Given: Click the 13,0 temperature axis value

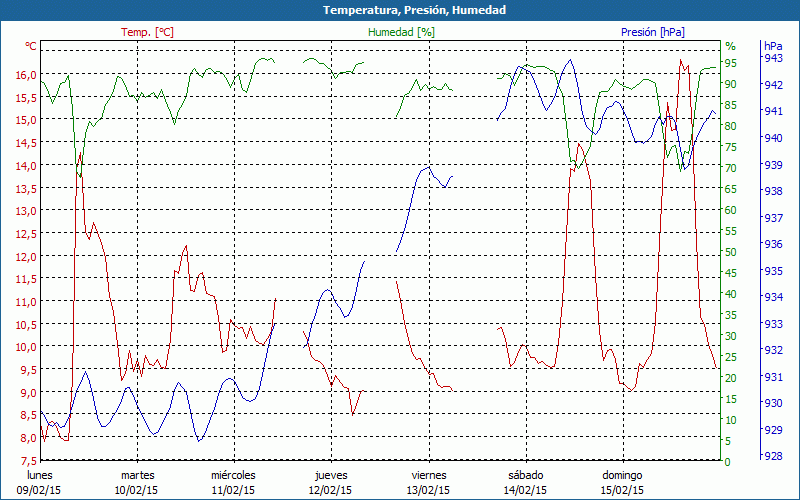Looking at the screenshot, I should [x=26, y=211].
